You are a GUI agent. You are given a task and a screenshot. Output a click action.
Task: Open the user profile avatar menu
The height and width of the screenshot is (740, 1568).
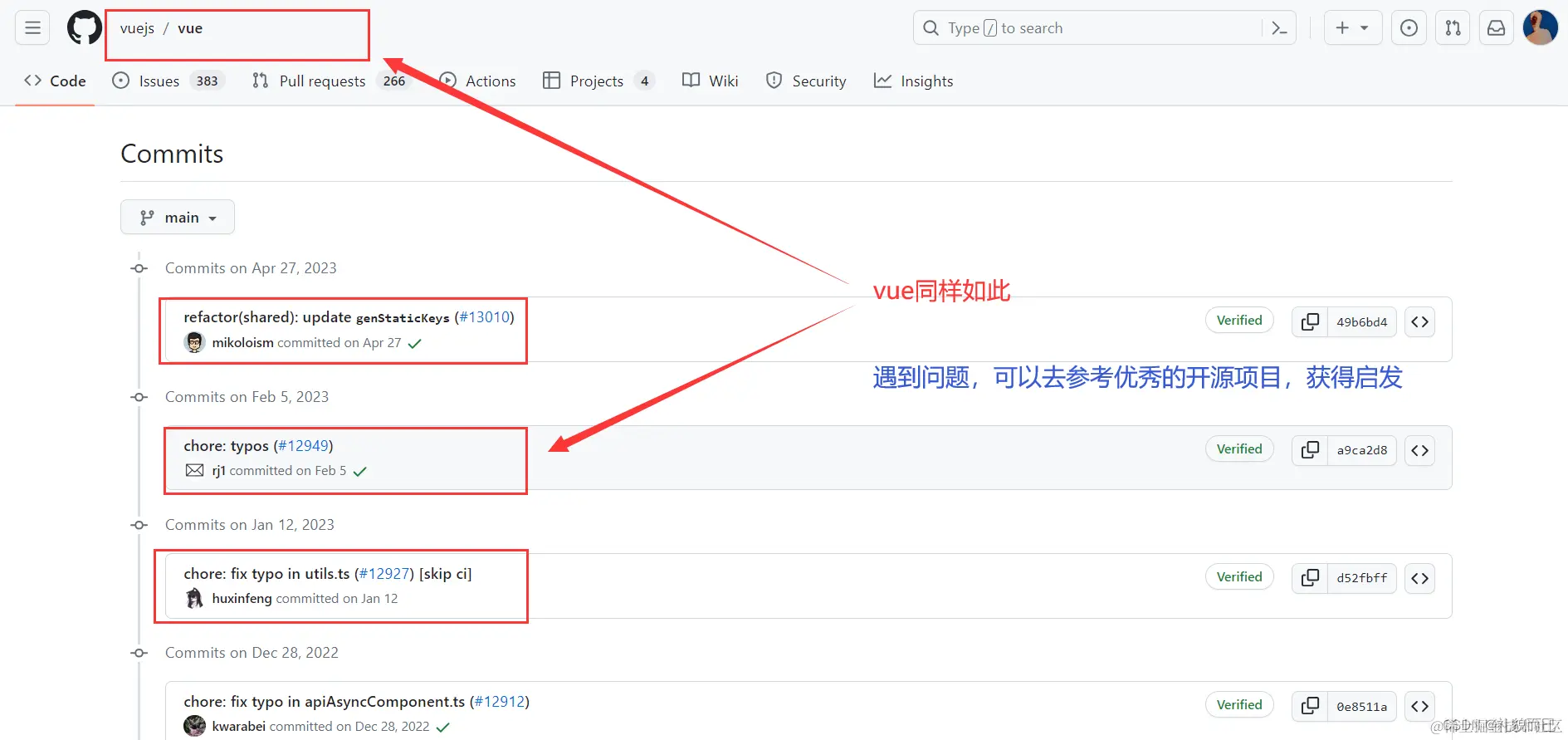[x=1540, y=28]
